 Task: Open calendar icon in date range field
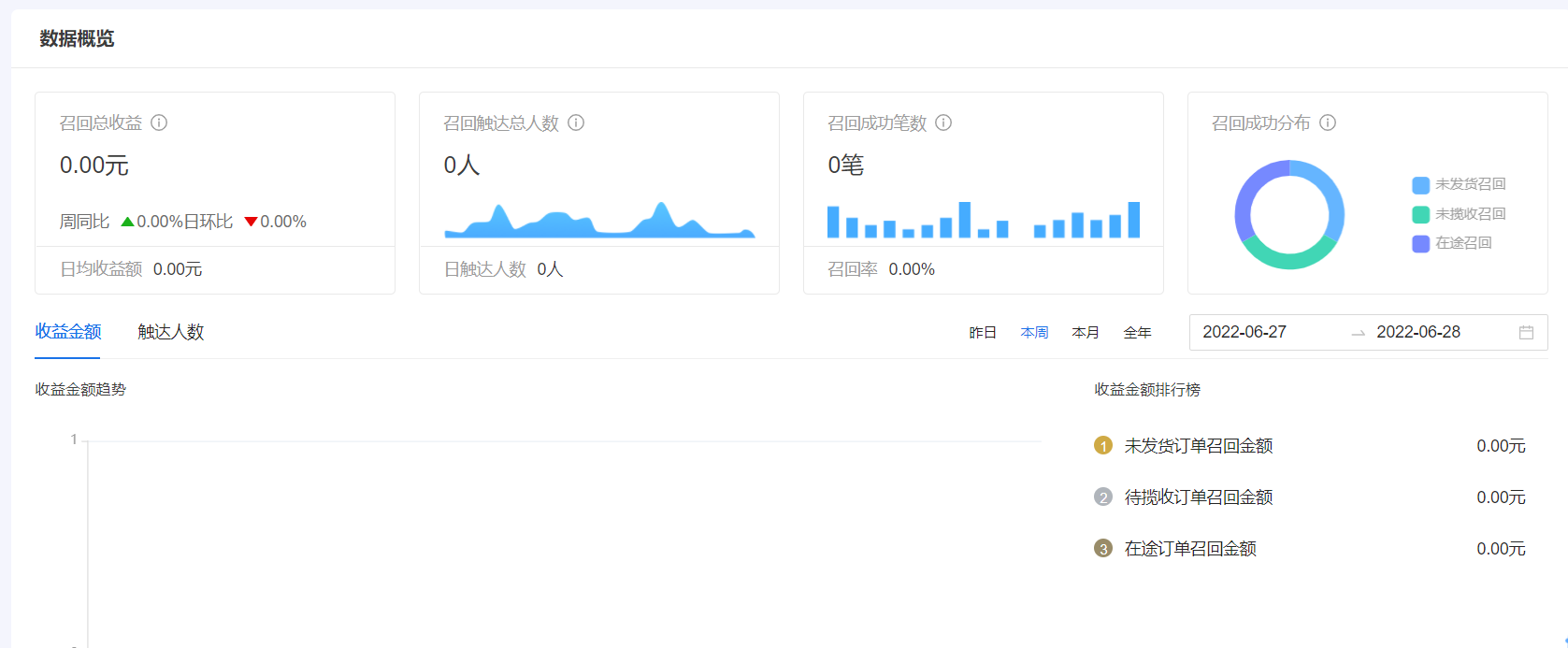coord(1526,332)
